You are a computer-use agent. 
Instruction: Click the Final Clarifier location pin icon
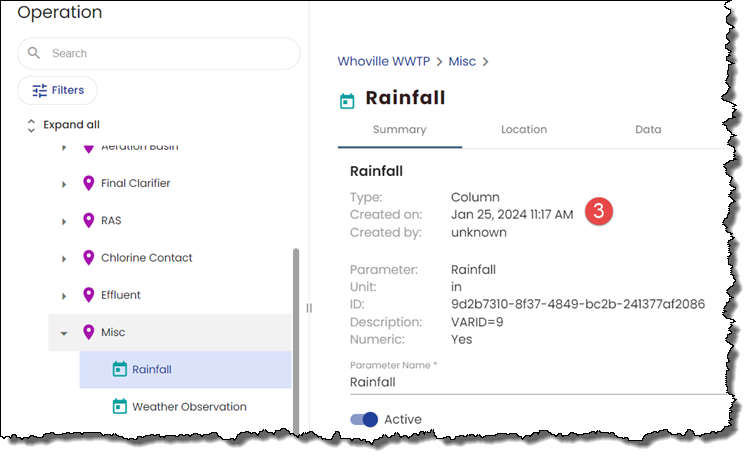click(88, 184)
